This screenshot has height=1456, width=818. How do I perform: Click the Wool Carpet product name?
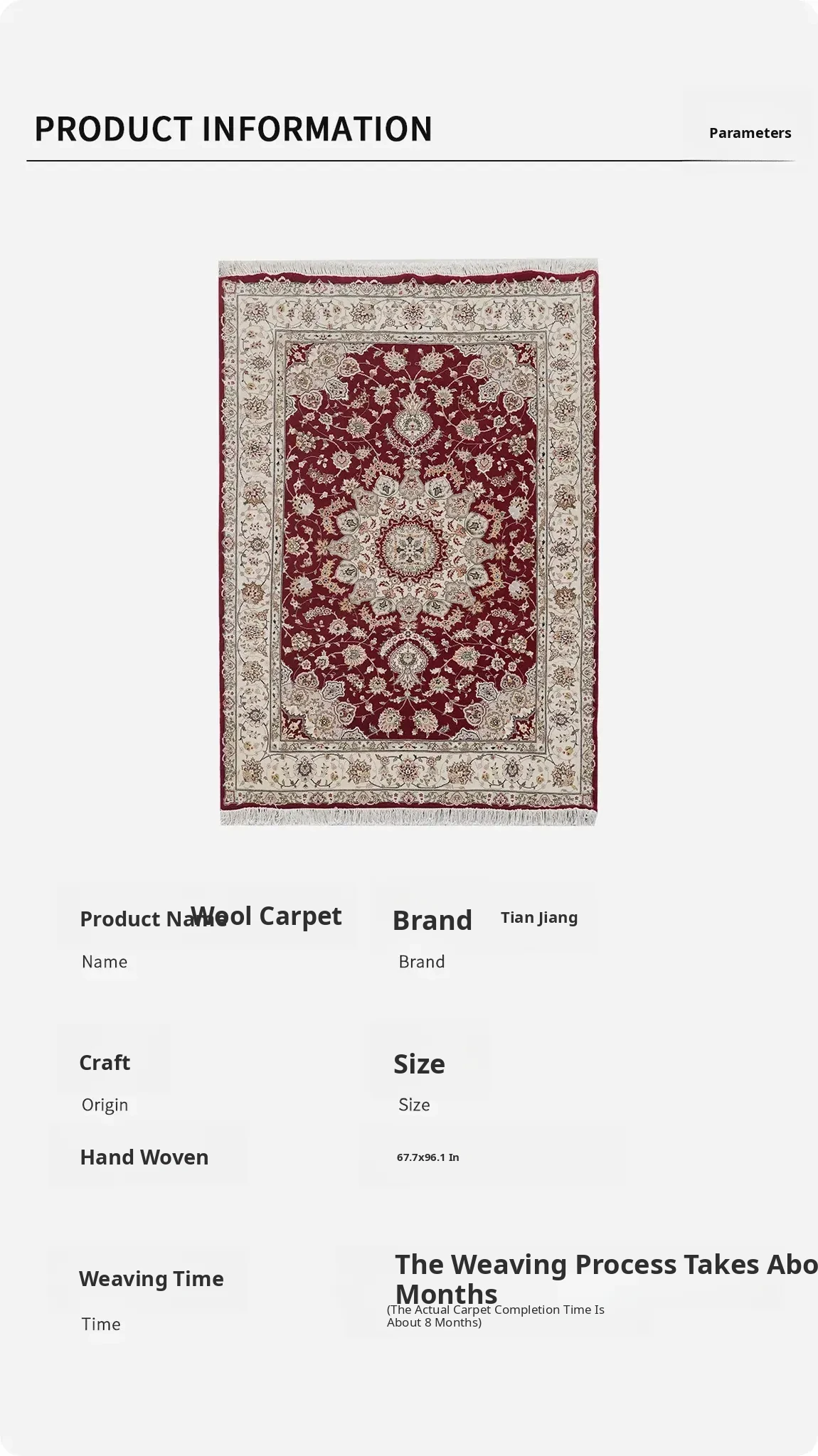tap(266, 916)
